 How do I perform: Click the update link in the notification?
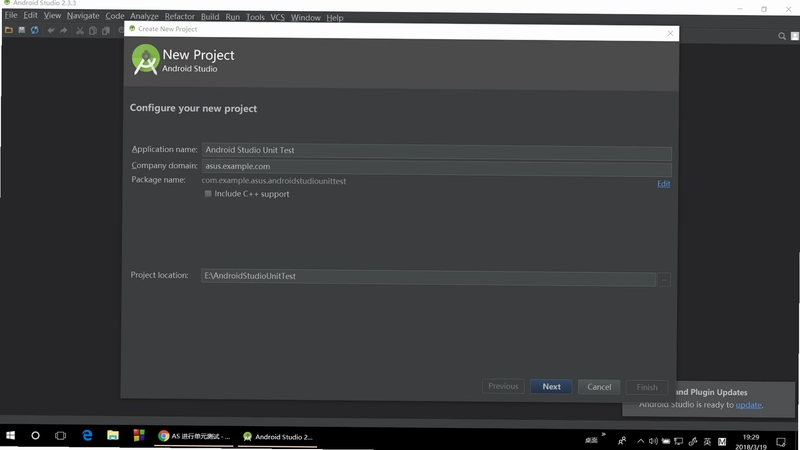tap(748, 405)
